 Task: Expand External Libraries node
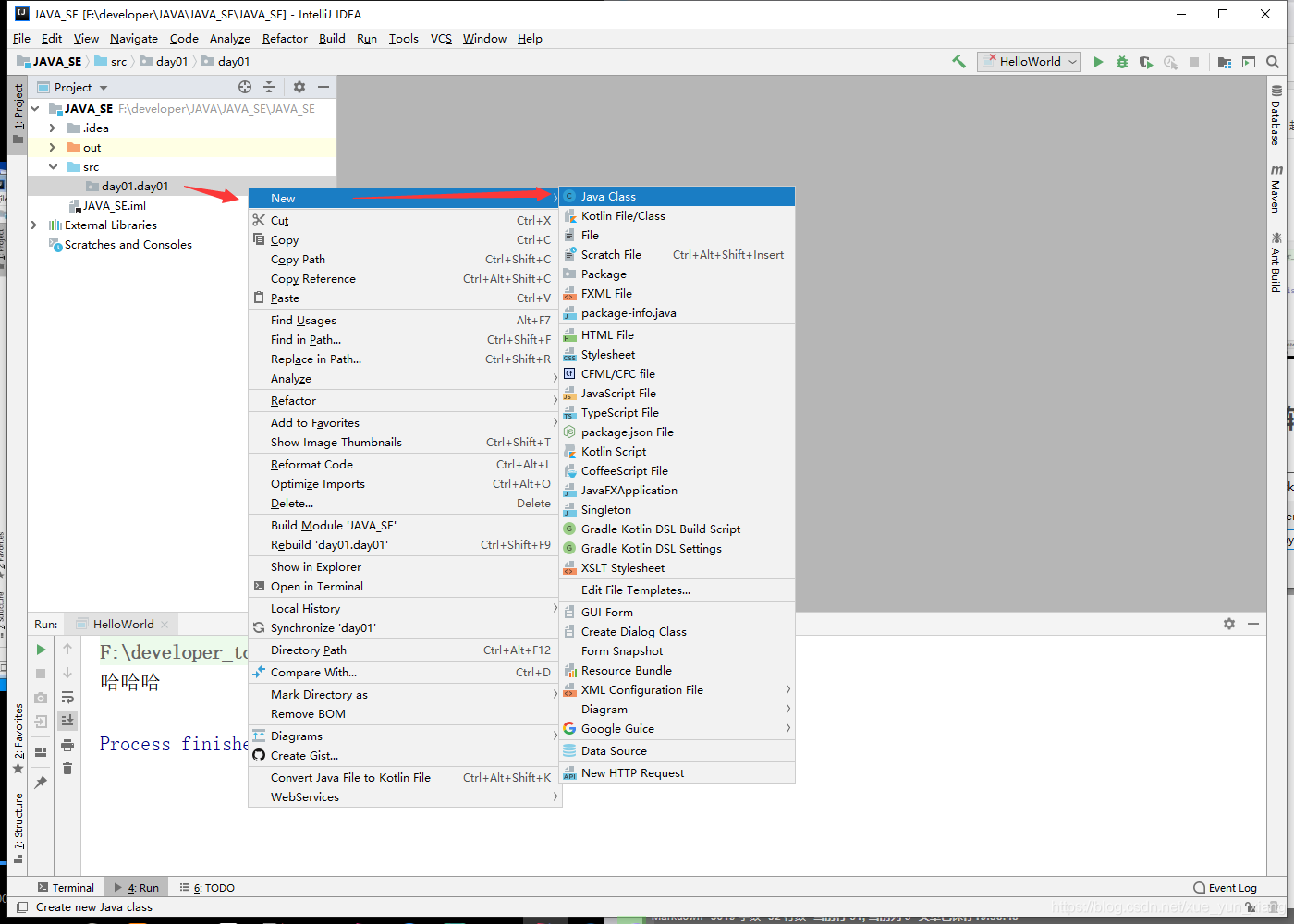(x=34, y=225)
